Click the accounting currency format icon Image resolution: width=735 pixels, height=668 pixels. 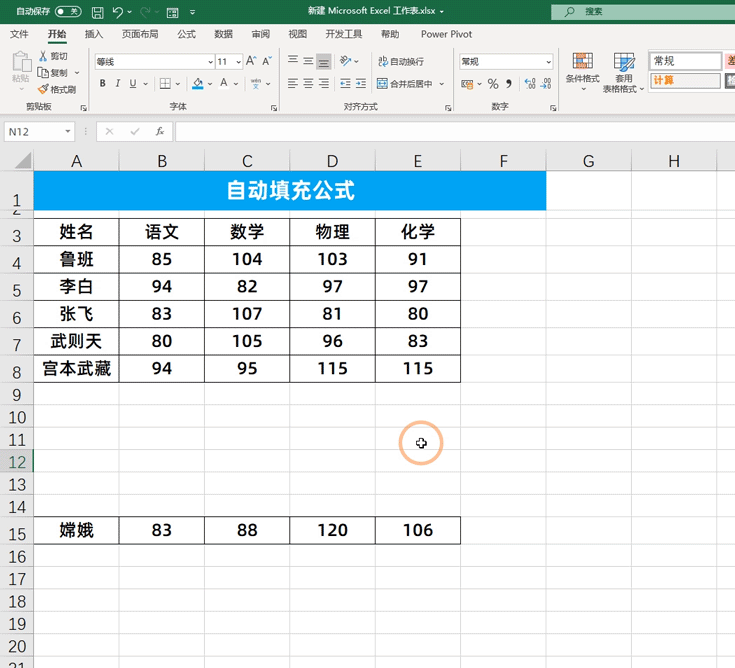[467, 84]
